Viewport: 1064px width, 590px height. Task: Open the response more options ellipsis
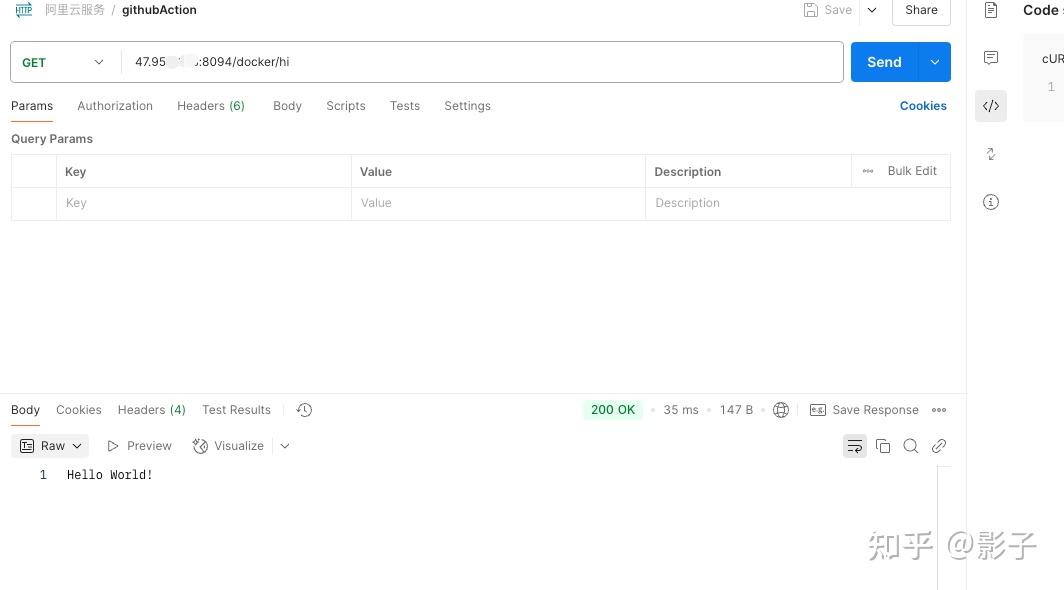(939, 410)
